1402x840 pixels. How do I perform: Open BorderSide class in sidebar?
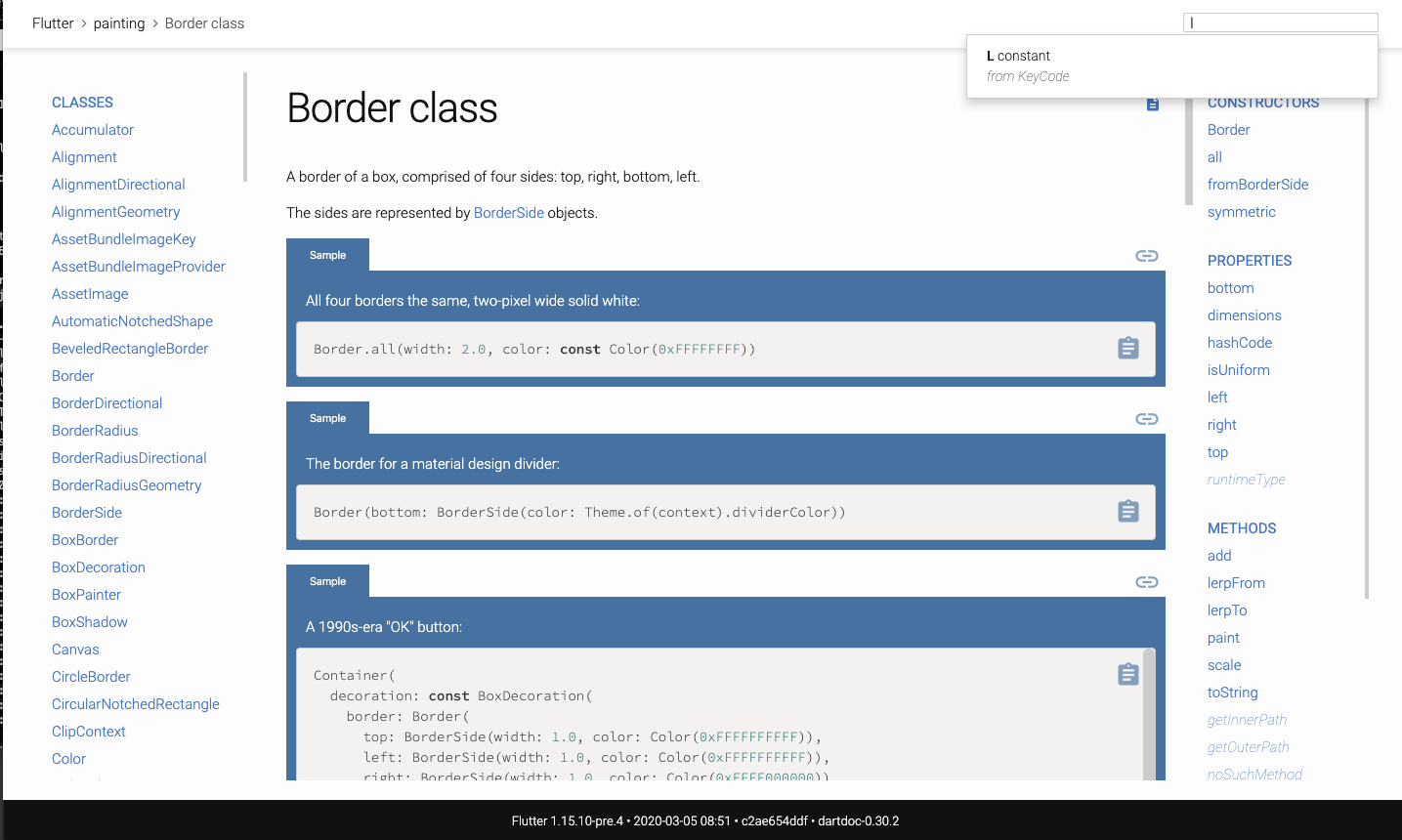click(87, 513)
